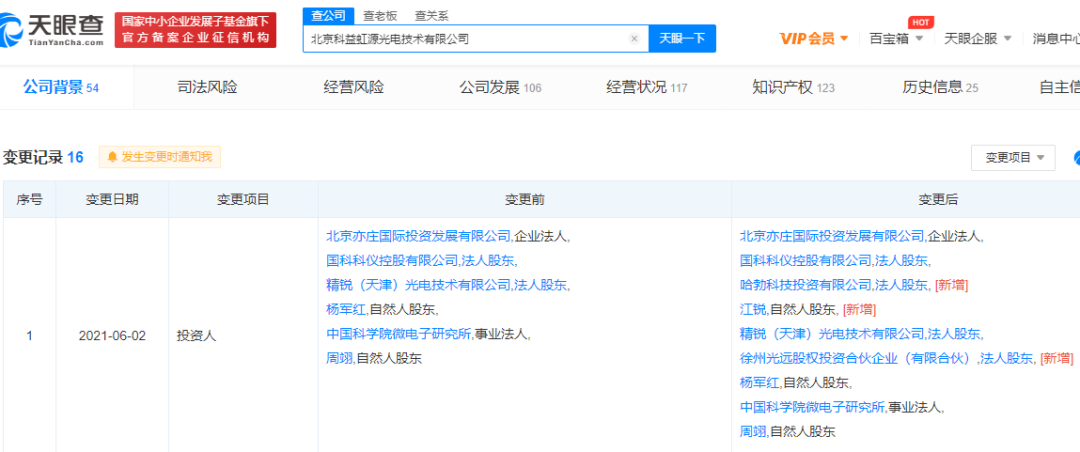Image resolution: width=1080 pixels, height=452 pixels.
Task: Open the VIP会员 dropdown
Action: 813,39
